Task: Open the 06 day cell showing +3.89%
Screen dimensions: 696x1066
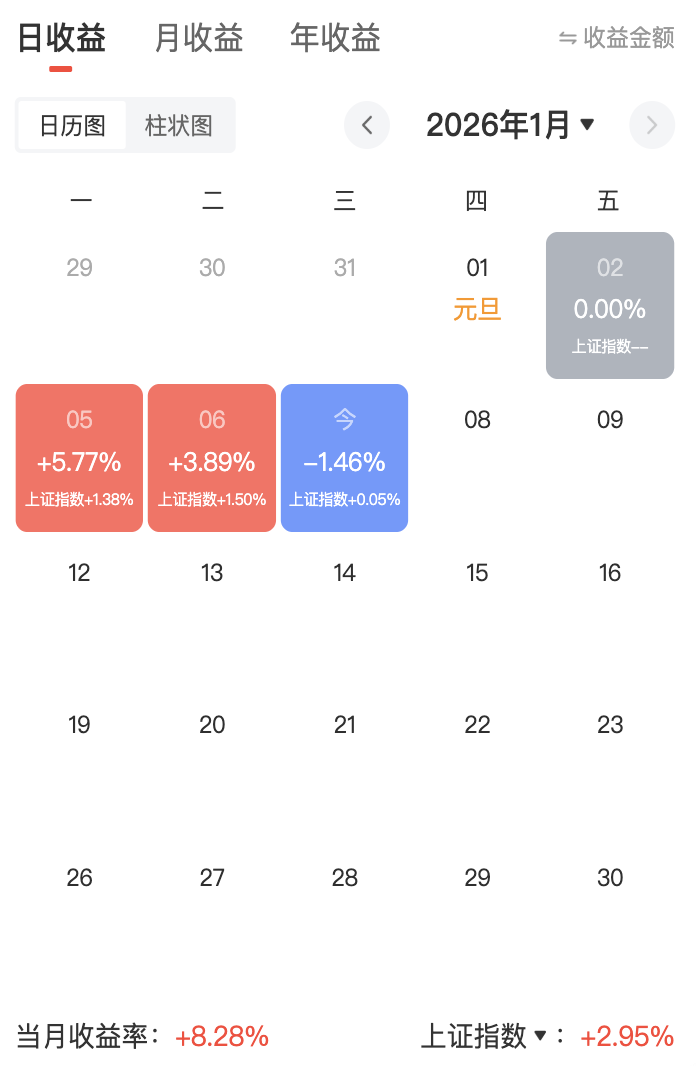Action: click(211, 458)
